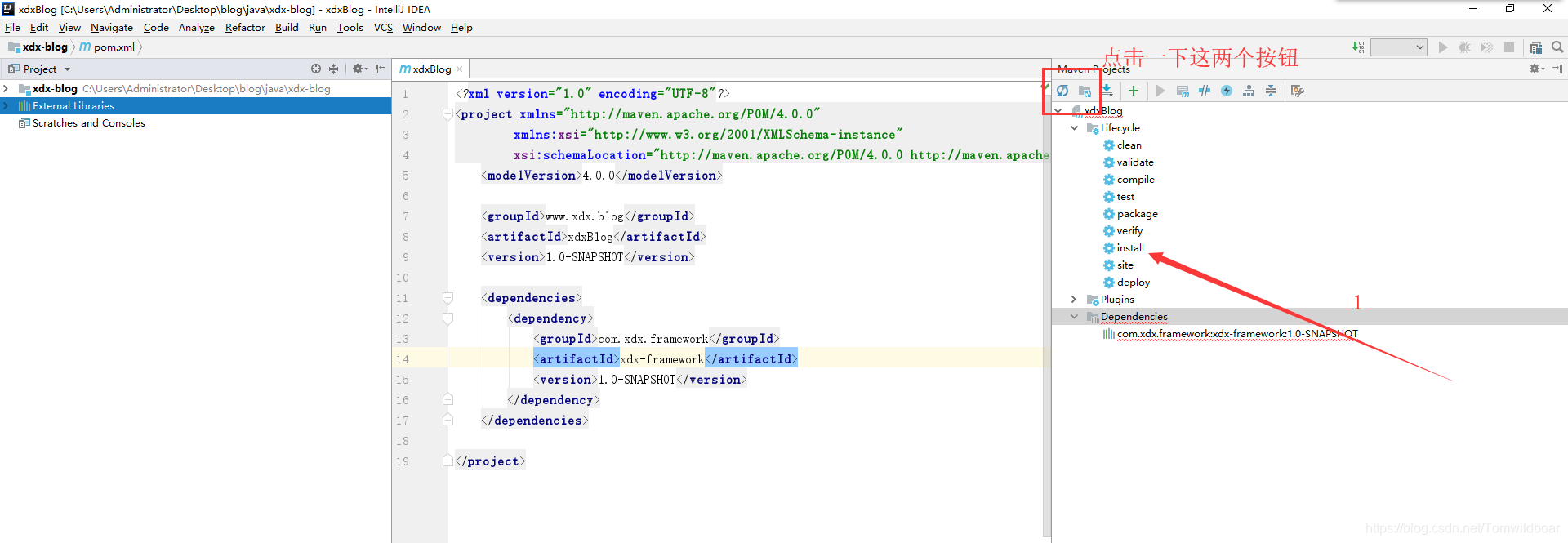The width and height of the screenshot is (1568, 543).
Task: Click Search Everywhere magnifier icon
Action: pyautogui.click(x=1557, y=47)
